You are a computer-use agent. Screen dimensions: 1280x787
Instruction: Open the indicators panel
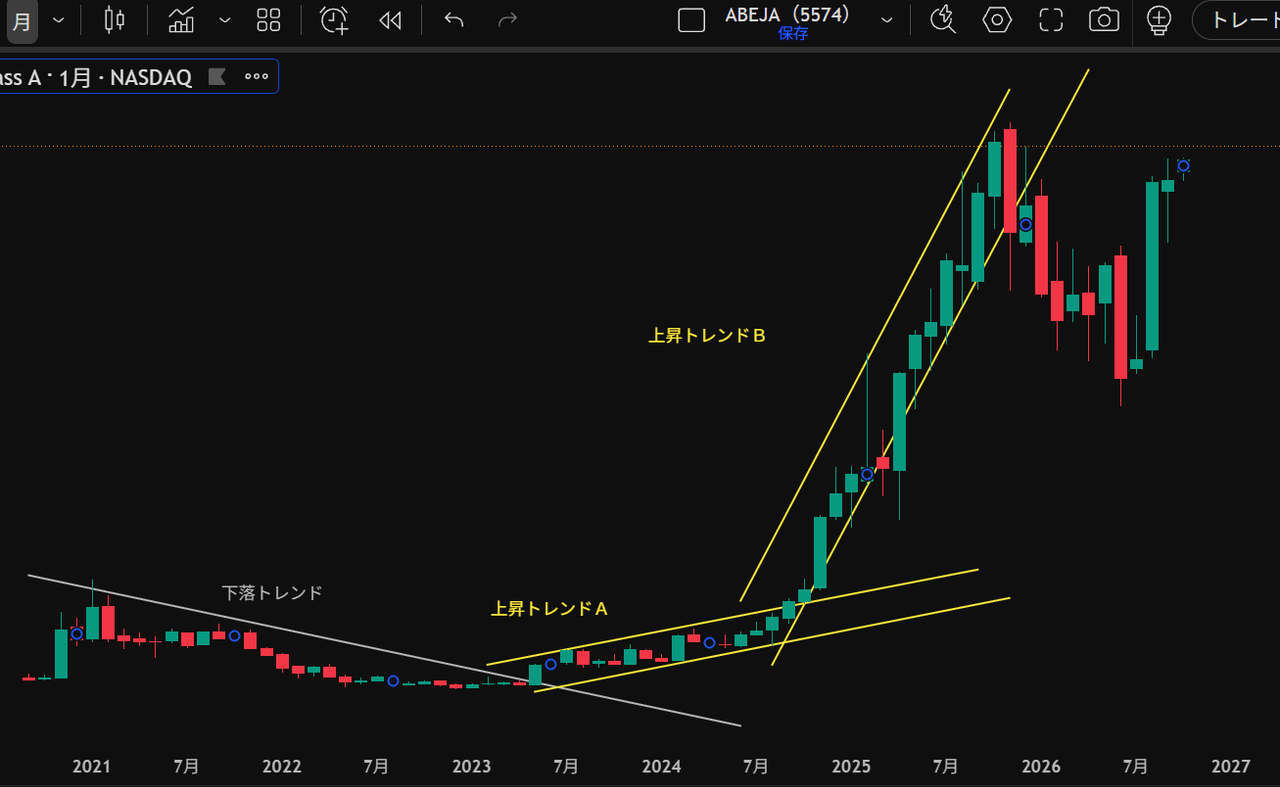click(x=181, y=20)
